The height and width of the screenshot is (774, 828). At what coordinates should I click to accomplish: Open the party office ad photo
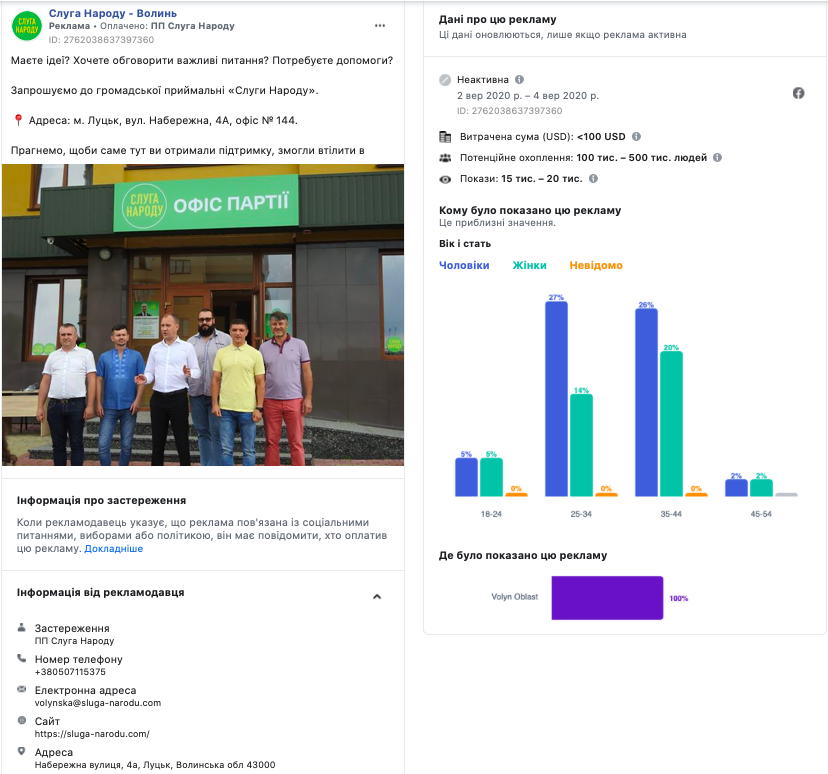click(203, 315)
